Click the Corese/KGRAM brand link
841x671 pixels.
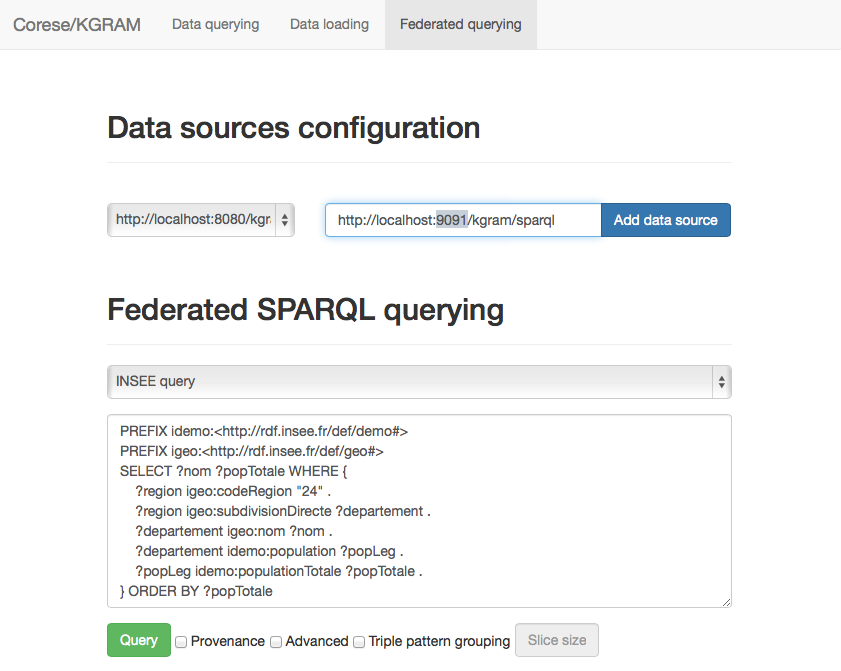point(77,25)
